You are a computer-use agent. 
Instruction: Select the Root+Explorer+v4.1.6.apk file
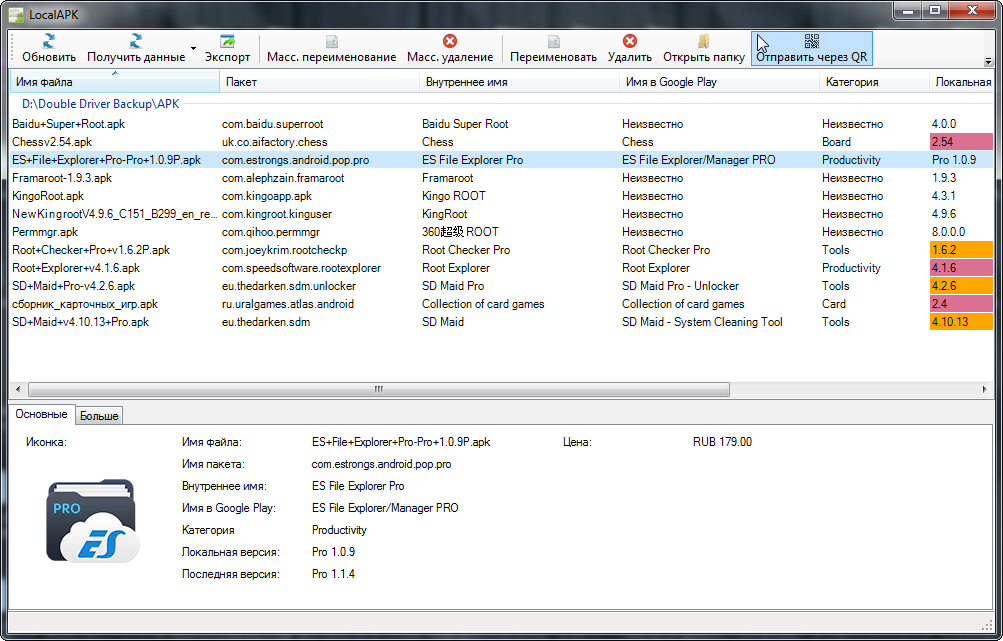76,267
